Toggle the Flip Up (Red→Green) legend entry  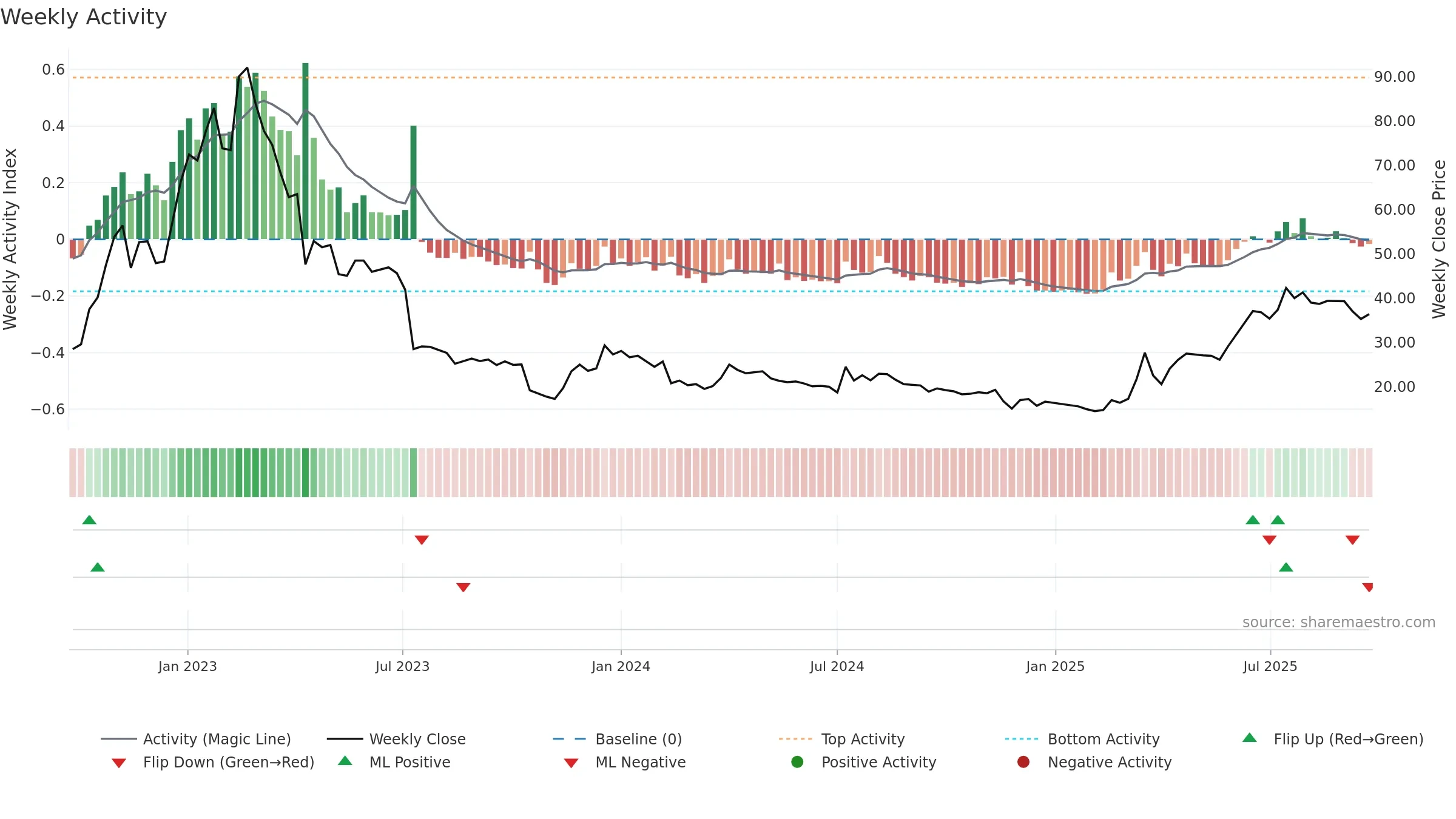pos(1333,739)
